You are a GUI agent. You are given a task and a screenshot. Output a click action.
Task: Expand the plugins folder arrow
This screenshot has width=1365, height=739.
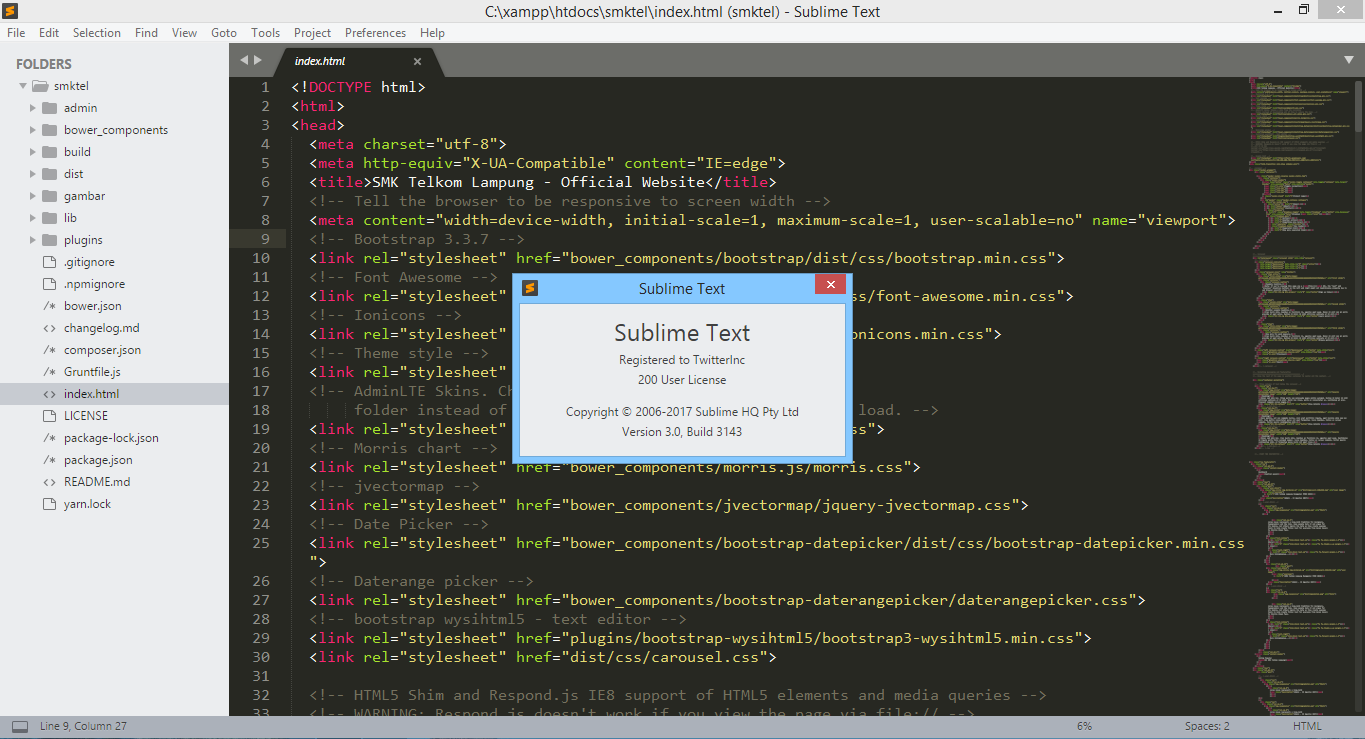[32, 240]
